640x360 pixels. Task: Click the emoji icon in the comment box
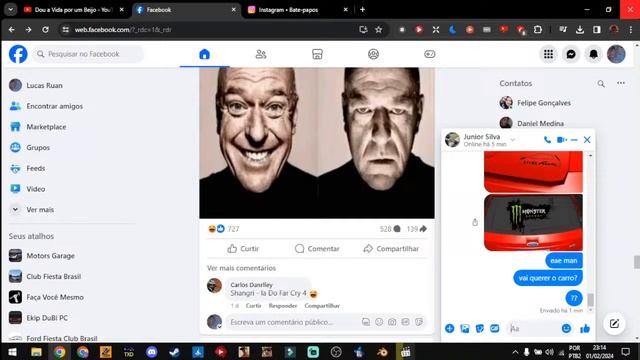point(379,322)
